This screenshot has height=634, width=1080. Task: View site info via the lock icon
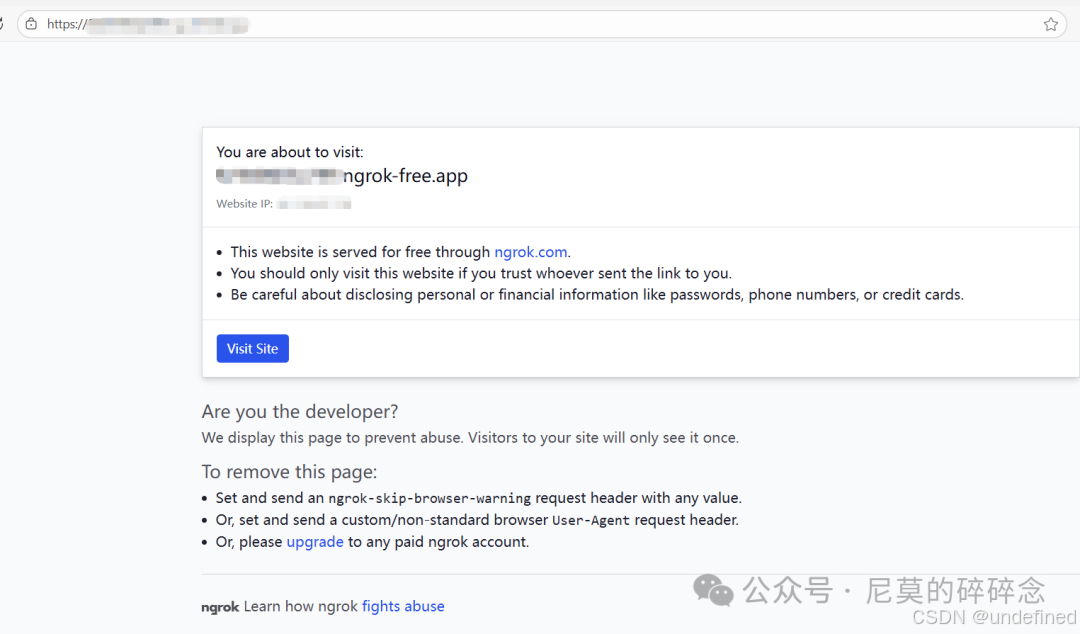(31, 24)
